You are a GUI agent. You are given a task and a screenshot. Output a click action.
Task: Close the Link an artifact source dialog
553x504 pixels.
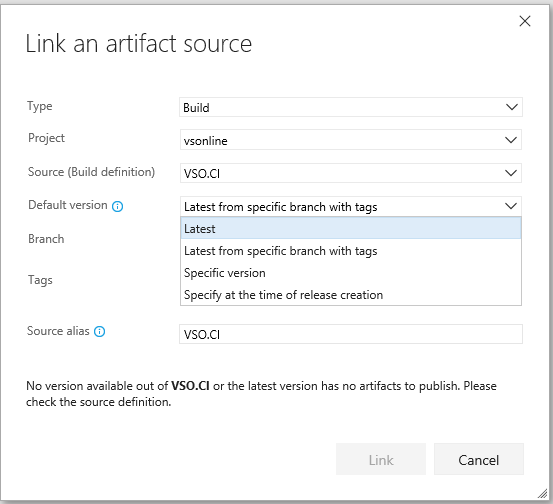tap(525, 21)
